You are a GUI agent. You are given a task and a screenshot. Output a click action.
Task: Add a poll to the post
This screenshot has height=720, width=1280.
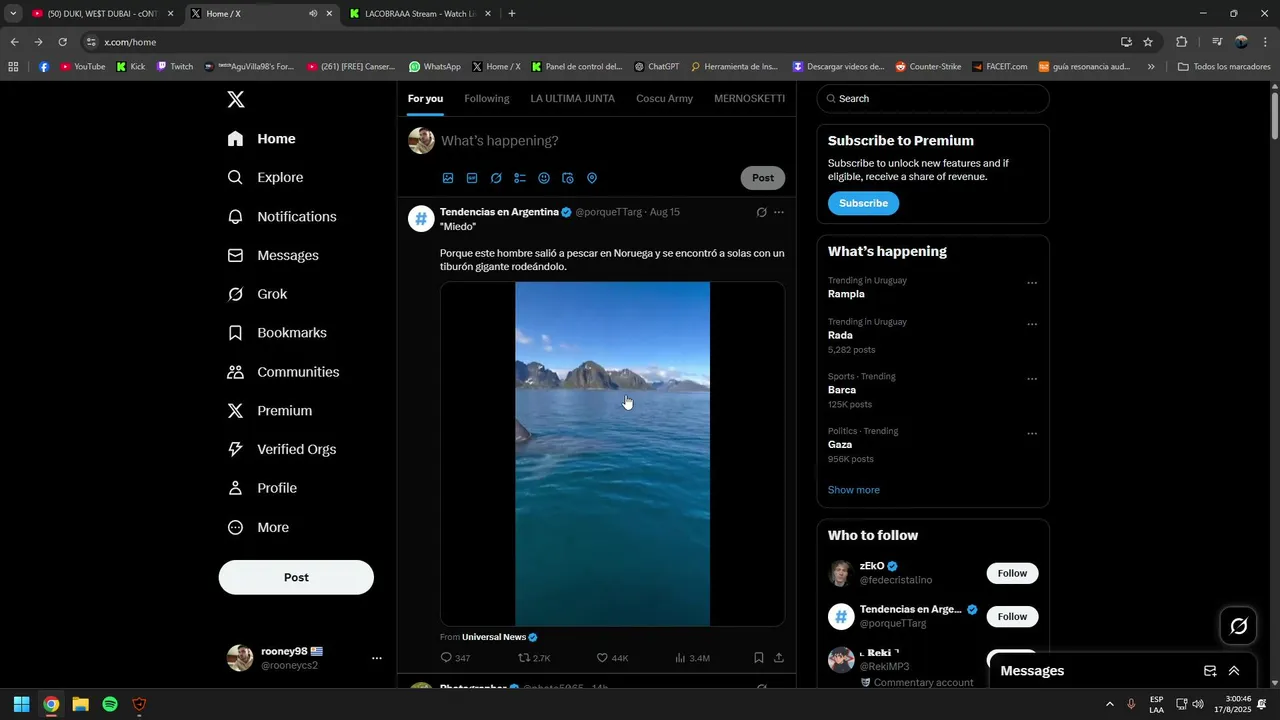tap(520, 178)
